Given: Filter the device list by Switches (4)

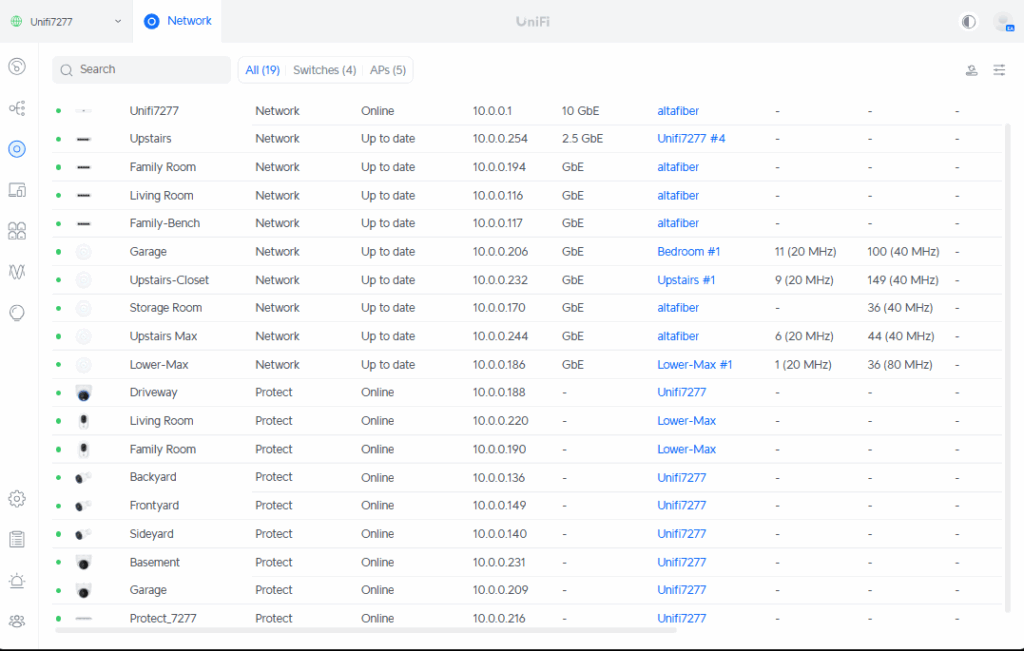Looking at the screenshot, I should 324,70.
